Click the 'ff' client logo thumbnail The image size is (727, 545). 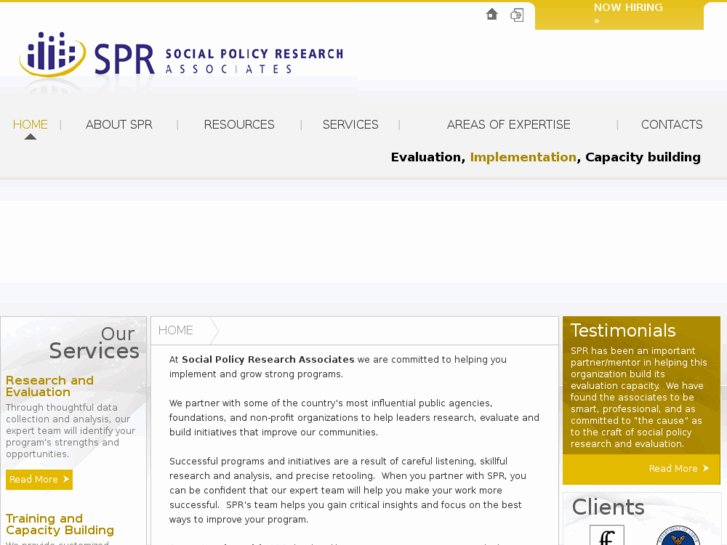607,536
